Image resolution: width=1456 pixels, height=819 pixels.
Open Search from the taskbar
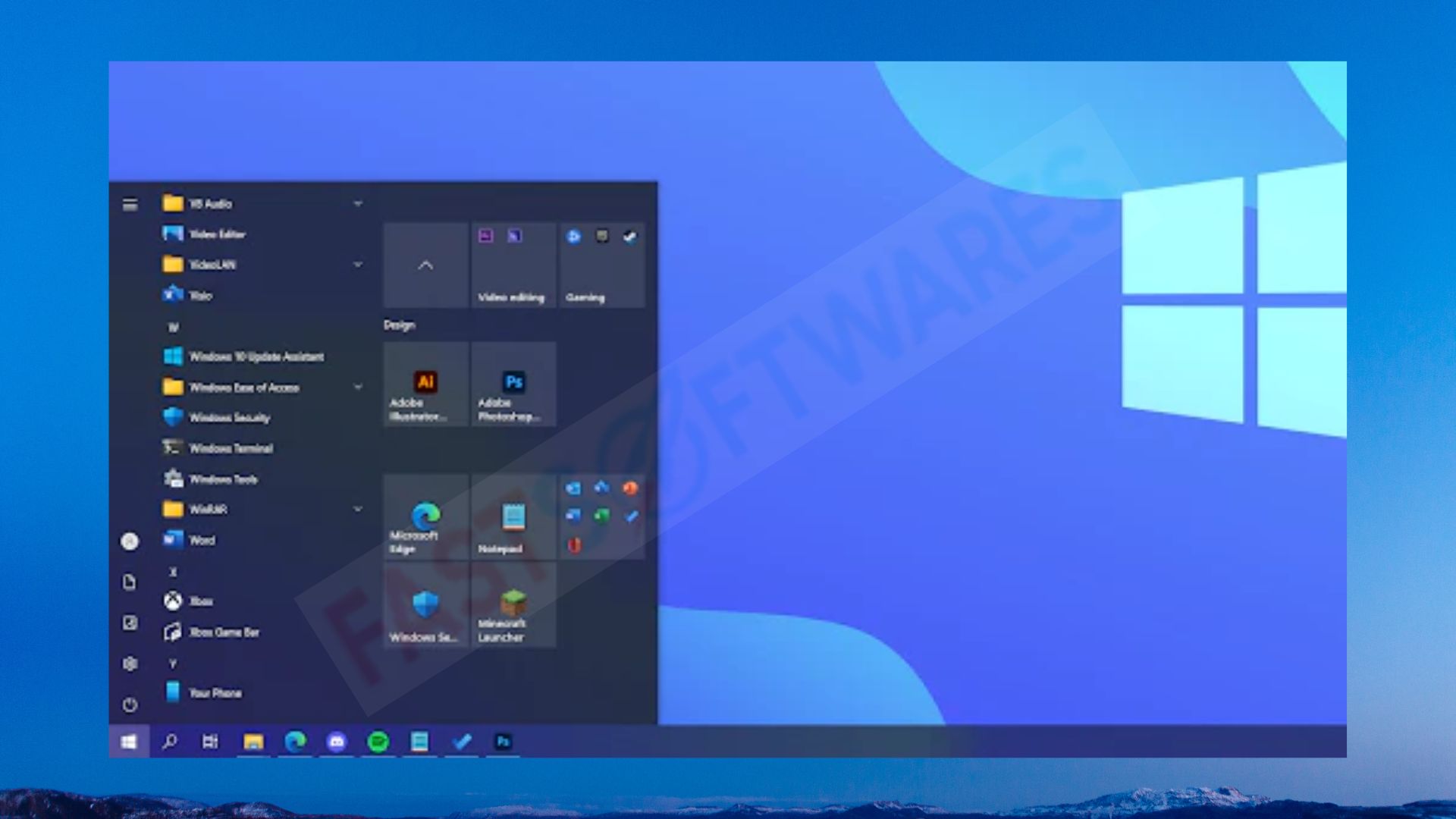[x=170, y=742]
